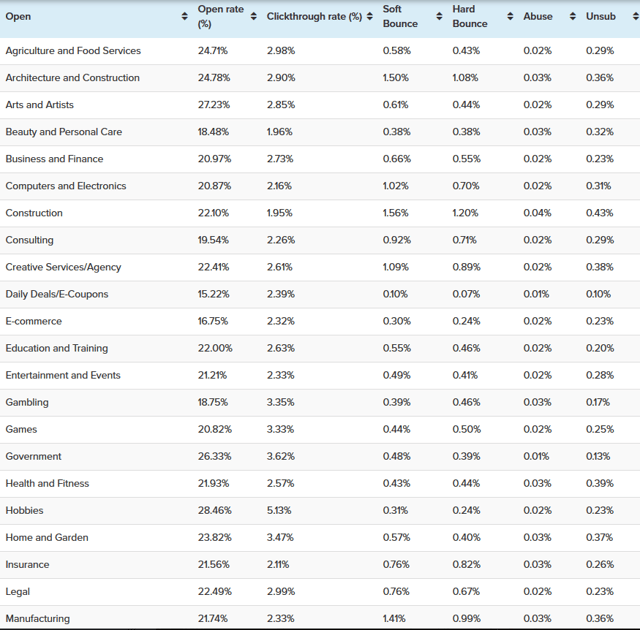Select the Agriculture and Food Services row label
The image size is (640, 630).
click(73, 51)
